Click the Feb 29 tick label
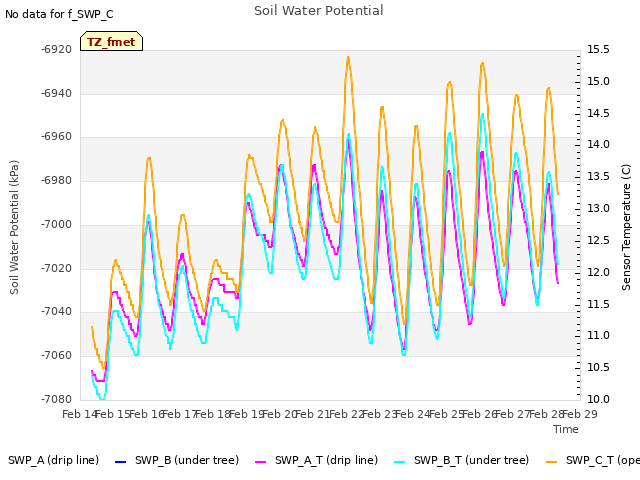This screenshot has width=640, height=480. pos(580,414)
